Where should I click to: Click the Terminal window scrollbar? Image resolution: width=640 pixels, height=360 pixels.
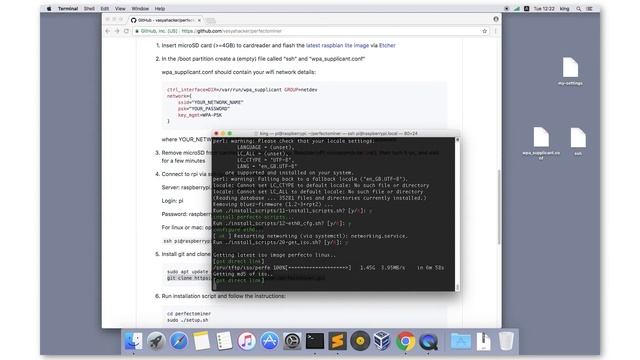[457, 214]
